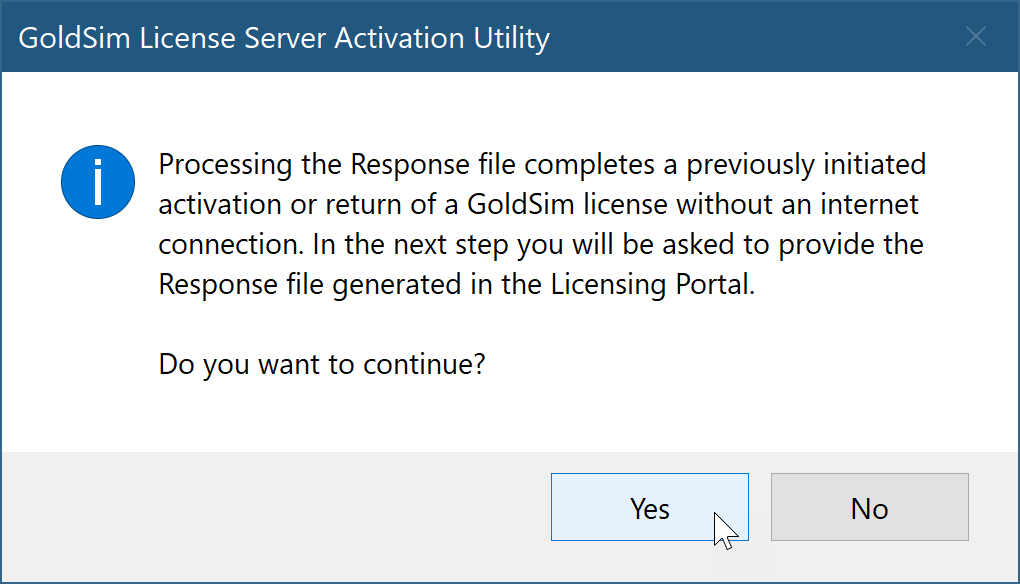Click the line starting 'connection. In the next step'
Image resolution: width=1020 pixels, height=584 pixels.
click(541, 245)
